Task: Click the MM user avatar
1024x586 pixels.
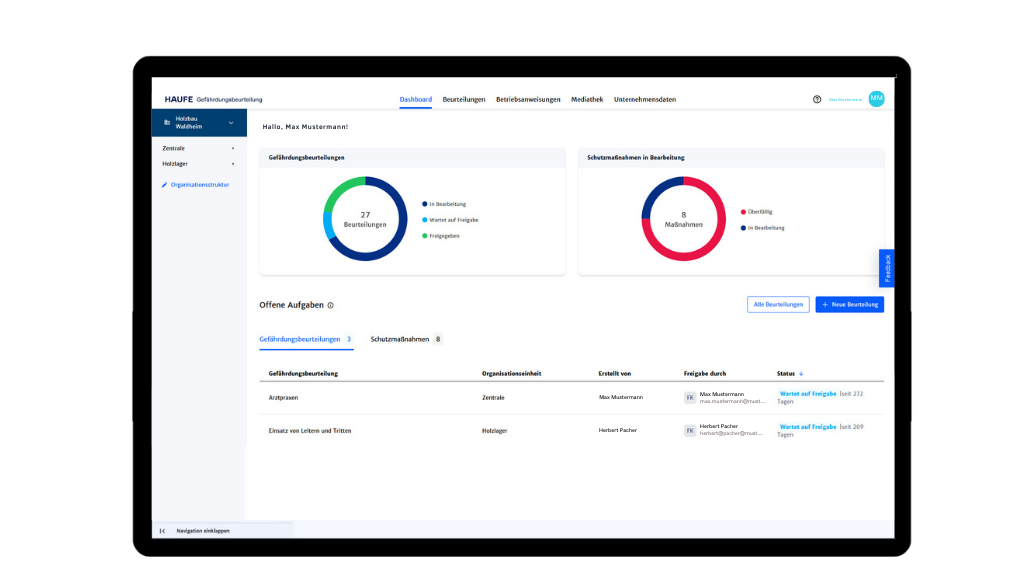Action: tap(876, 99)
